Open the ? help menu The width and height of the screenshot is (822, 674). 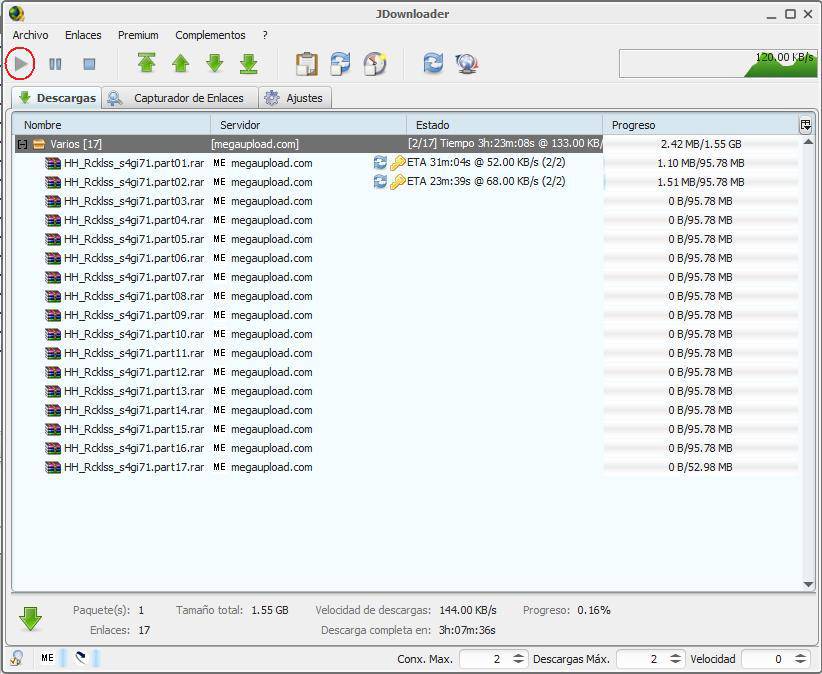tap(265, 35)
